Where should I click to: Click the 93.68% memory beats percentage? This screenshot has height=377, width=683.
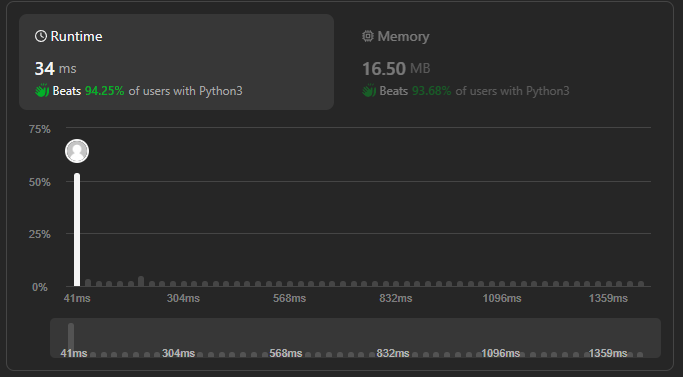[432, 91]
